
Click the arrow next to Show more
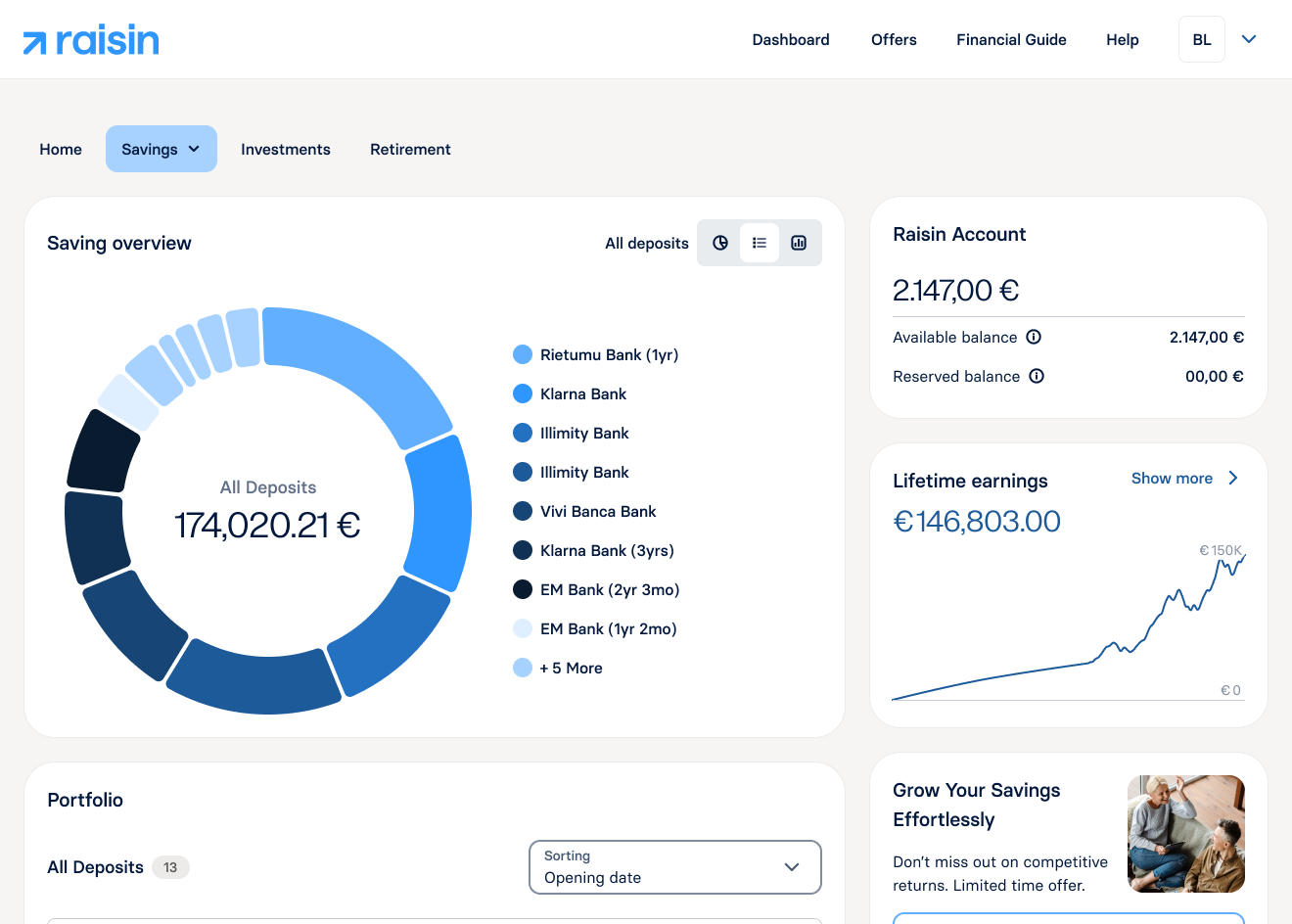pos(1233,478)
